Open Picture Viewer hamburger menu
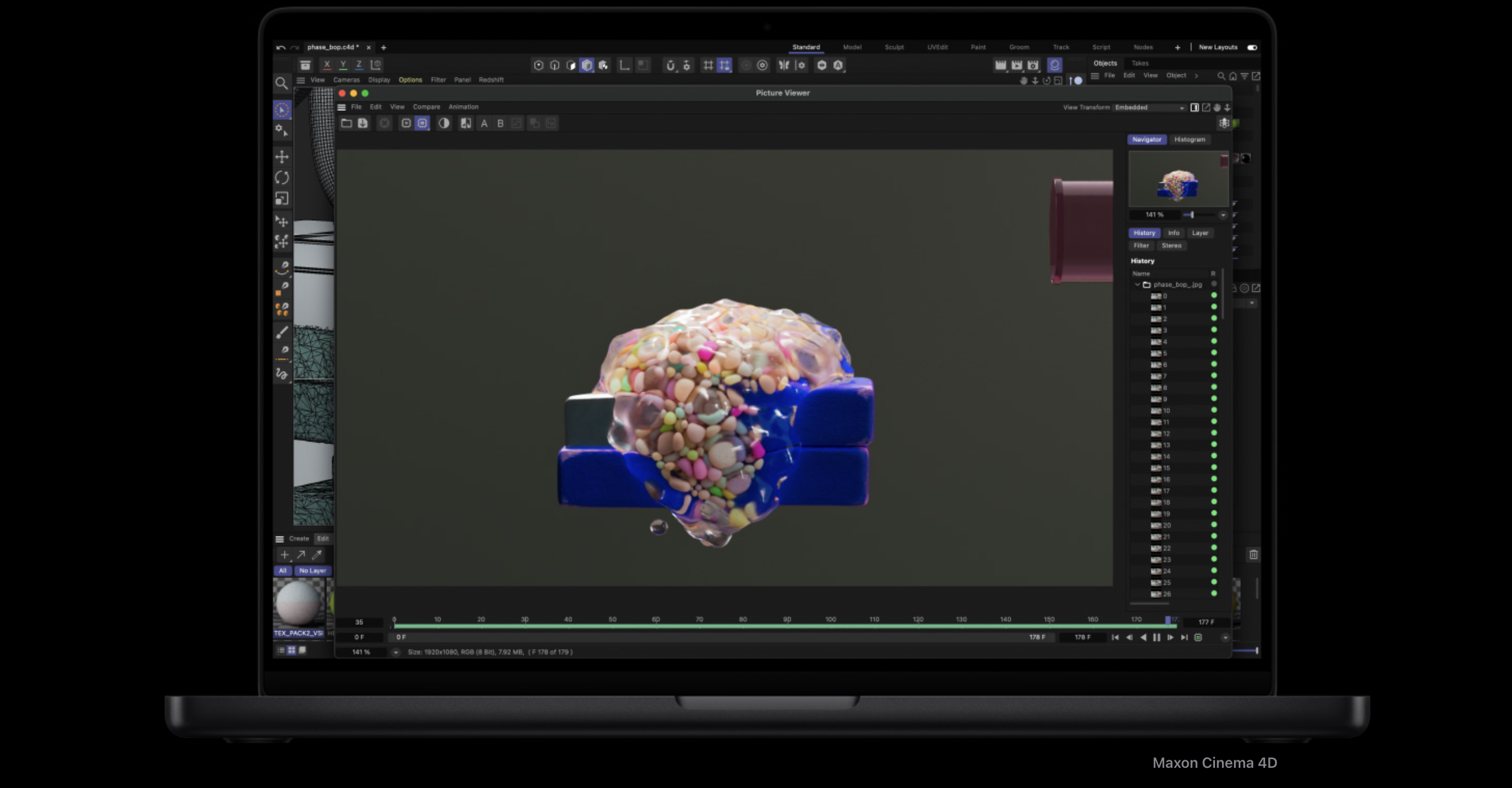The image size is (1512, 788). 341,107
